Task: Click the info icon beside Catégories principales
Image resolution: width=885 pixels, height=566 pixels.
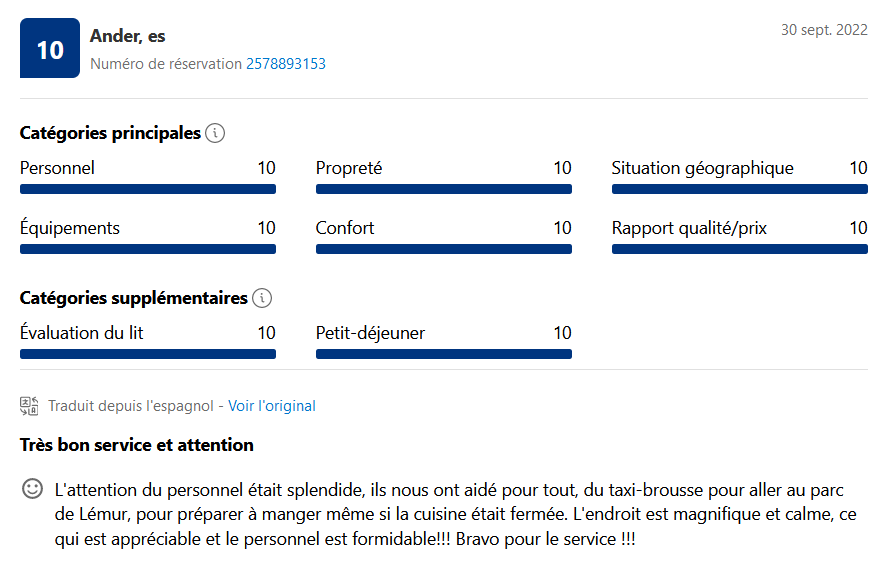Action: pyautogui.click(x=215, y=133)
